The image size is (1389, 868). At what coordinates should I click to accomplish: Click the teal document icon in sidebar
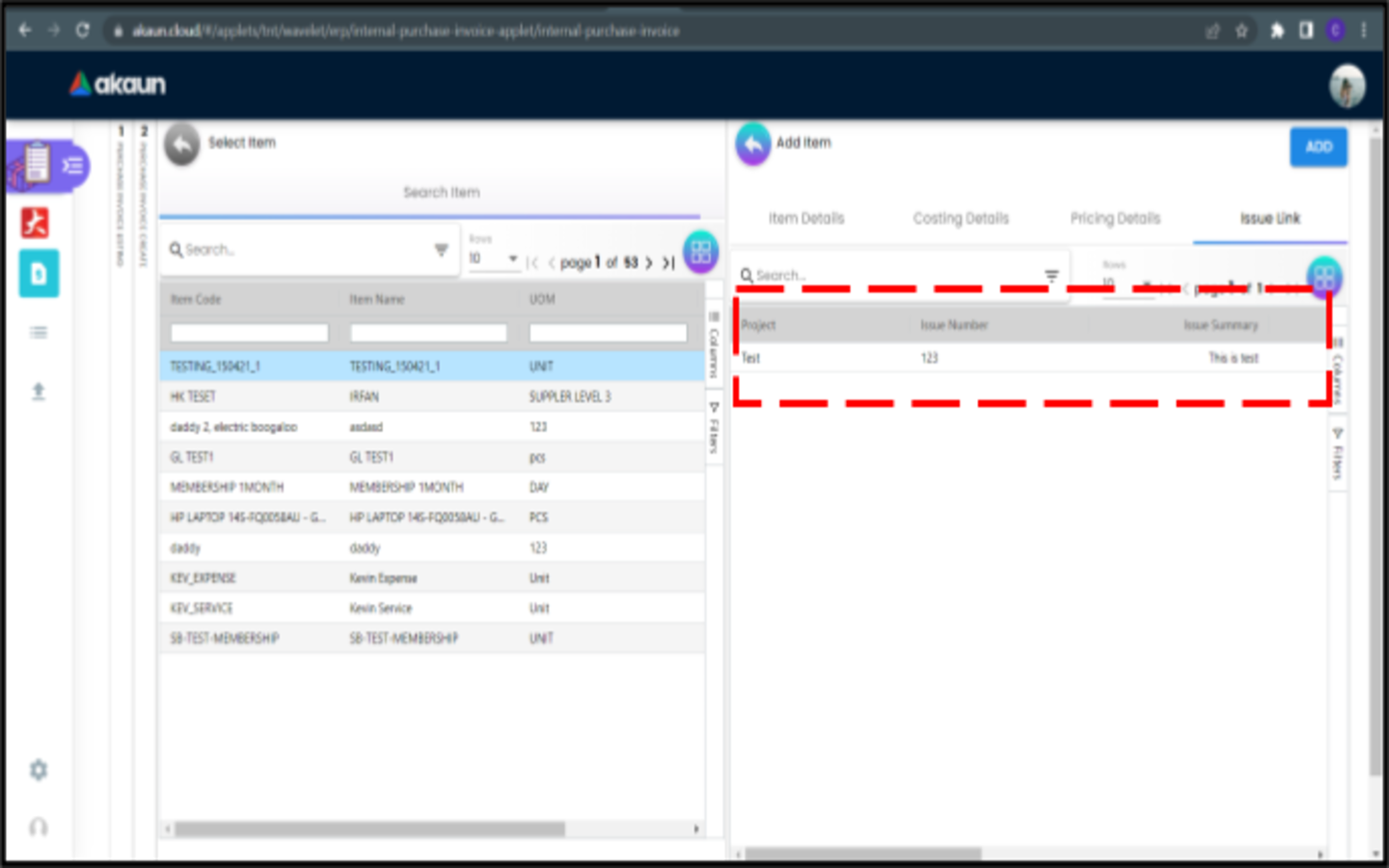pos(39,274)
